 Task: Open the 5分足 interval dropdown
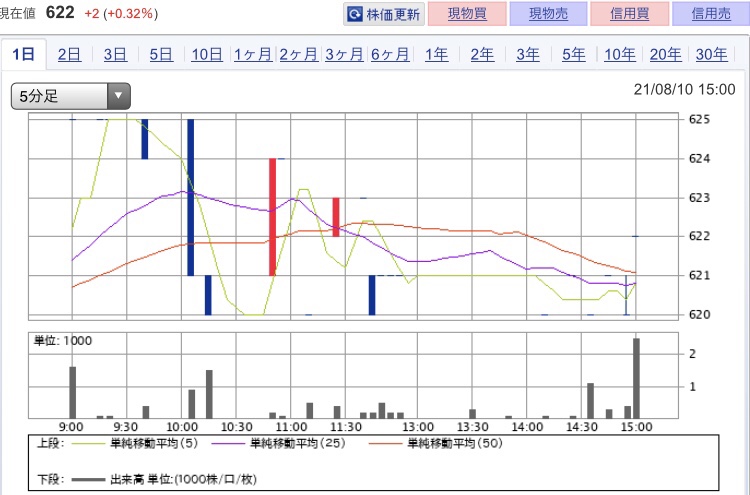pos(71,96)
